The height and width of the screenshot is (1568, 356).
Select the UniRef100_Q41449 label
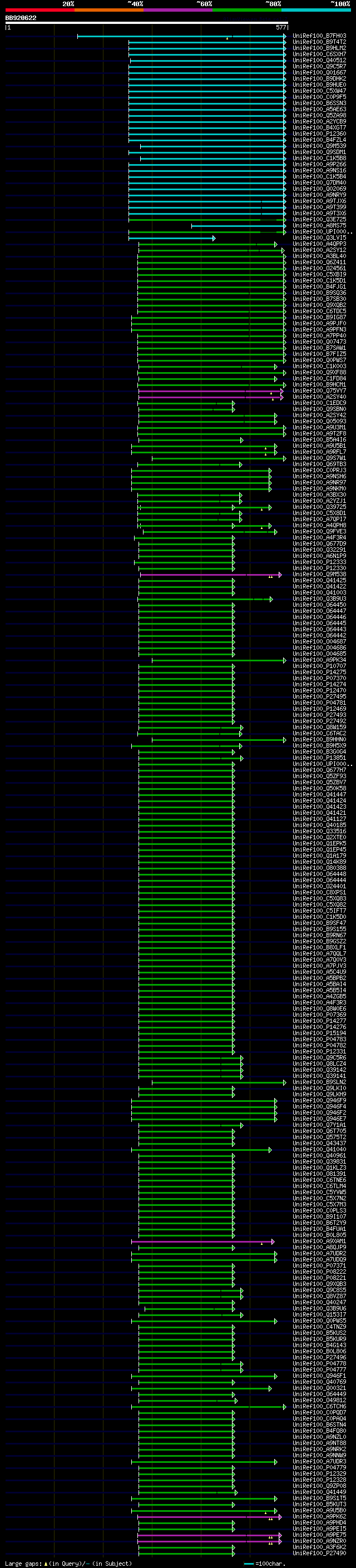(x=319, y=1492)
